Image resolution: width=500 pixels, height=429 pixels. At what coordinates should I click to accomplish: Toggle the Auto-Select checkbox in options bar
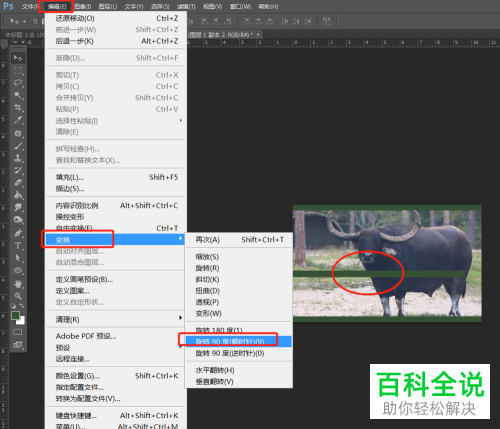click(35, 22)
